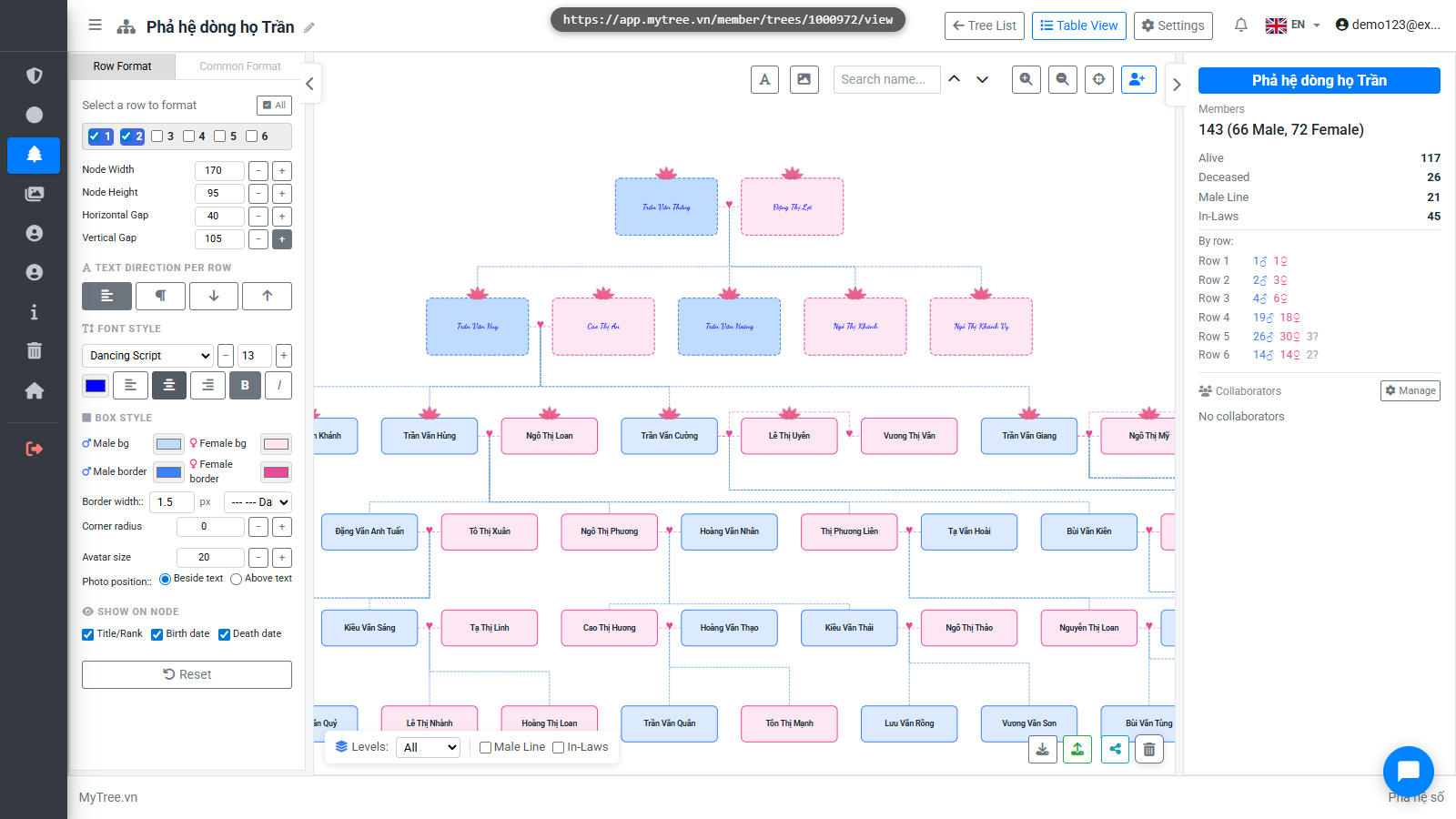Enable row 6 checkbox
This screenshot has height=819, width=1456.
tap(251, 136)
